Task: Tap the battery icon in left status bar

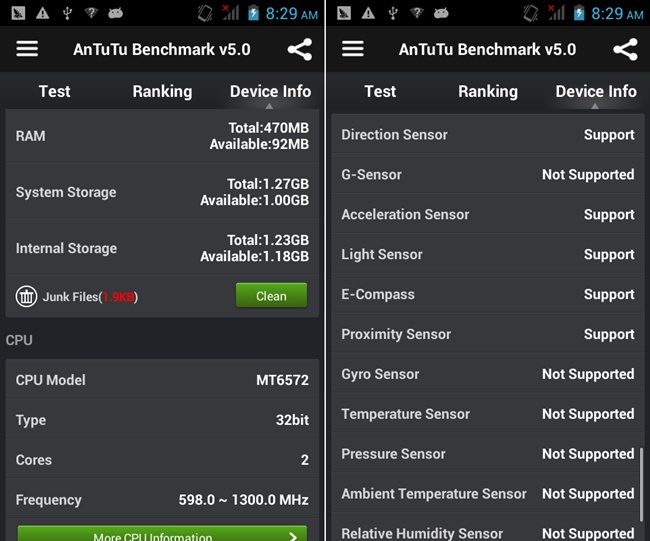Action: pos(254,14)
